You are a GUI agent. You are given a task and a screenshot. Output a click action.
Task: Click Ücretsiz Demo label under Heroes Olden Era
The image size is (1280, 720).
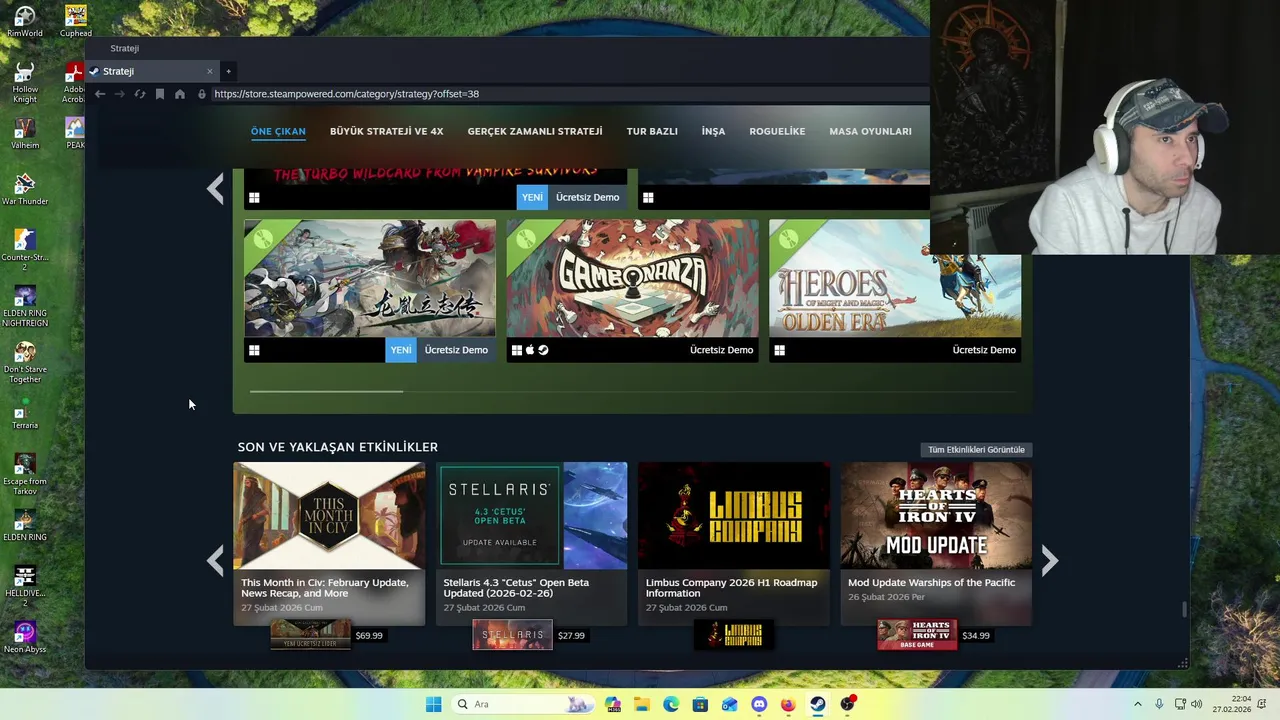[x=984, y=350]
